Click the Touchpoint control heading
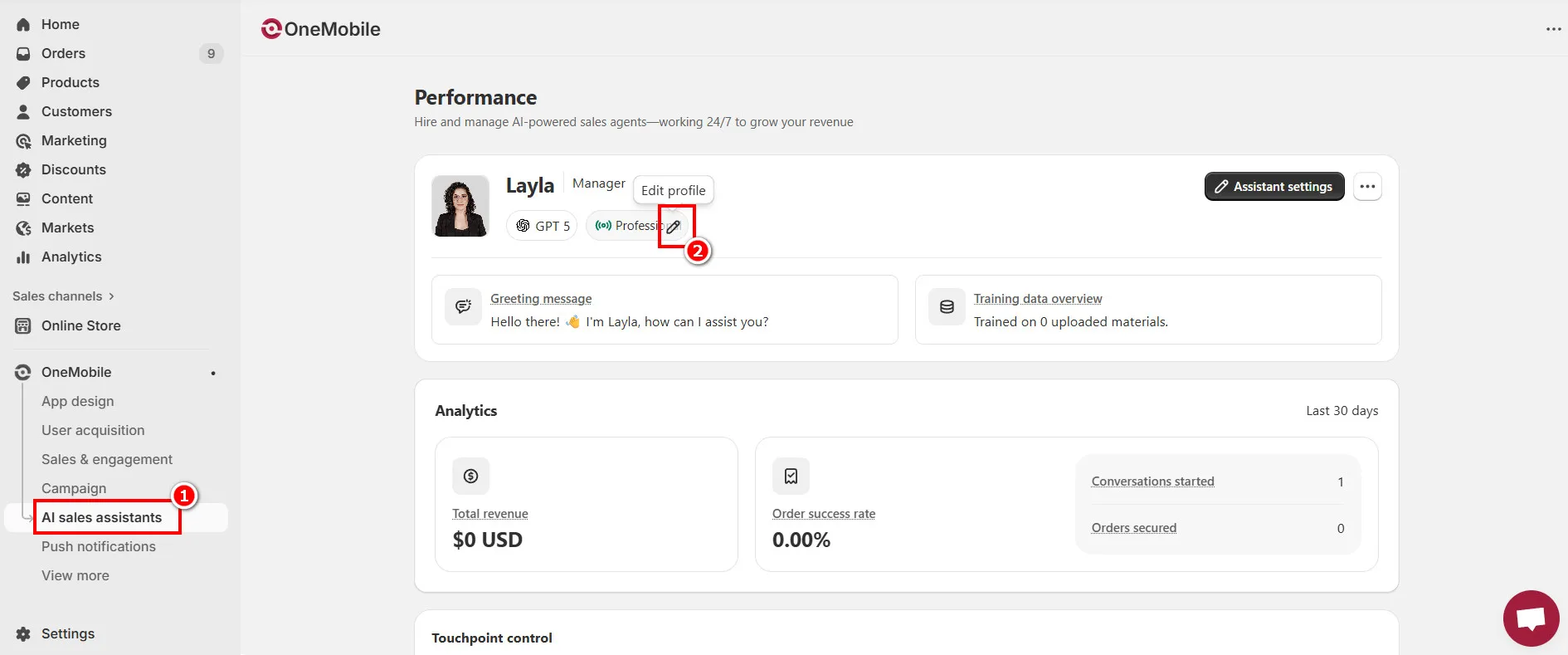This screenshot has height=655, width=1568. pyautogui.click(x=492, y=638)
